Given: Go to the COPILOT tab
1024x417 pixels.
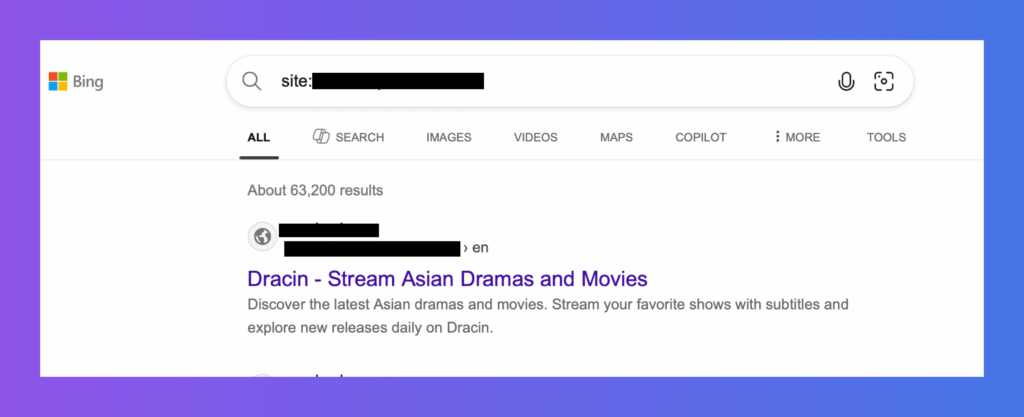Looking at the screenshot, I should 700,137.
